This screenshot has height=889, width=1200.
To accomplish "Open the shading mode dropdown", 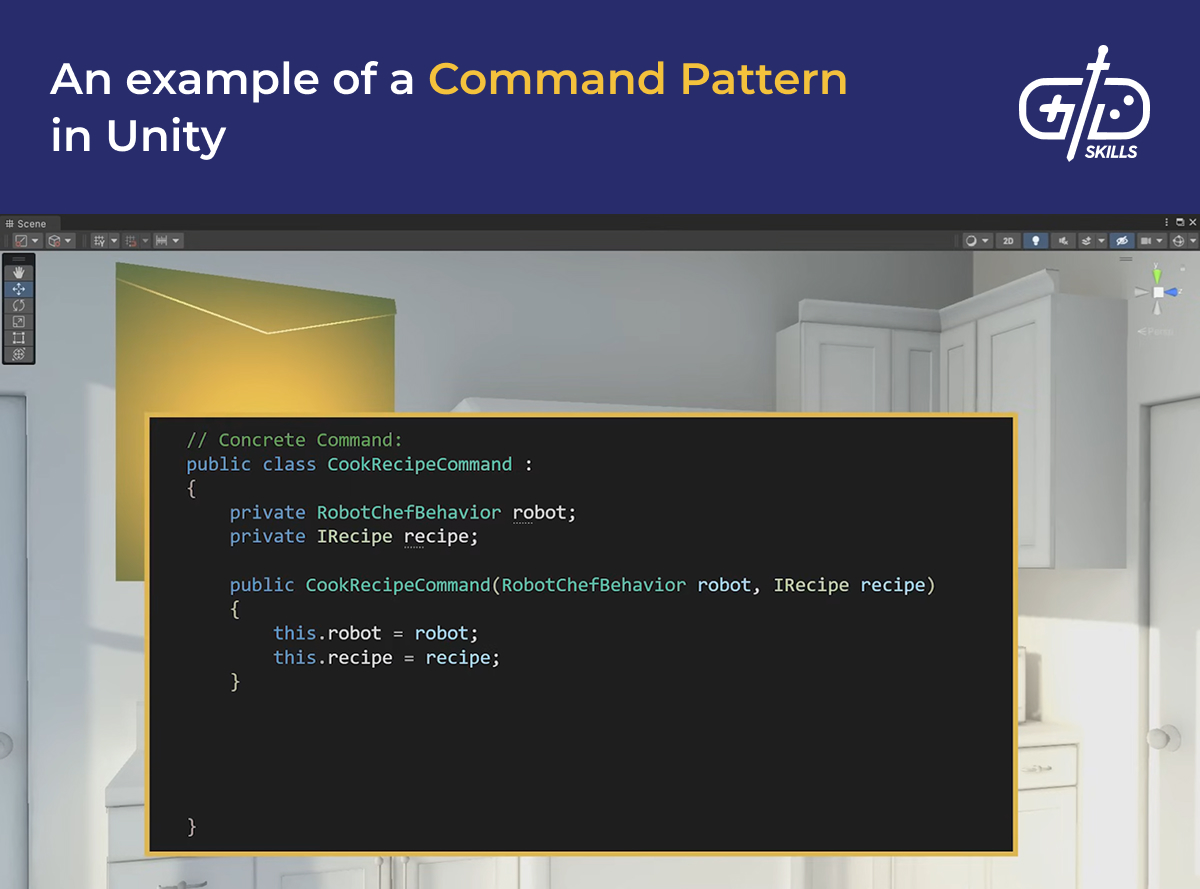I will point(971,241).
